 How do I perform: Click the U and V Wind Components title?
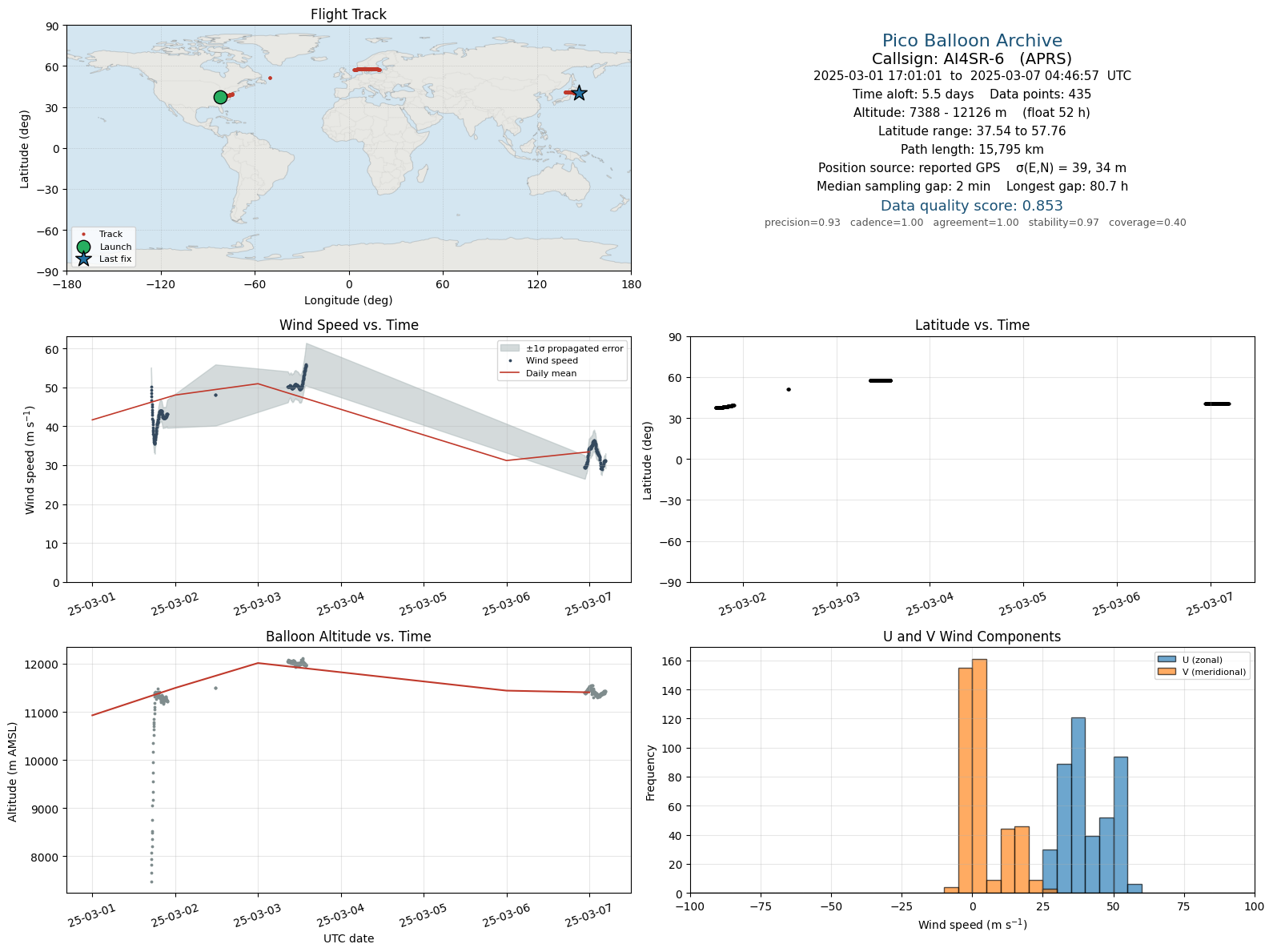tap(972, 637)
